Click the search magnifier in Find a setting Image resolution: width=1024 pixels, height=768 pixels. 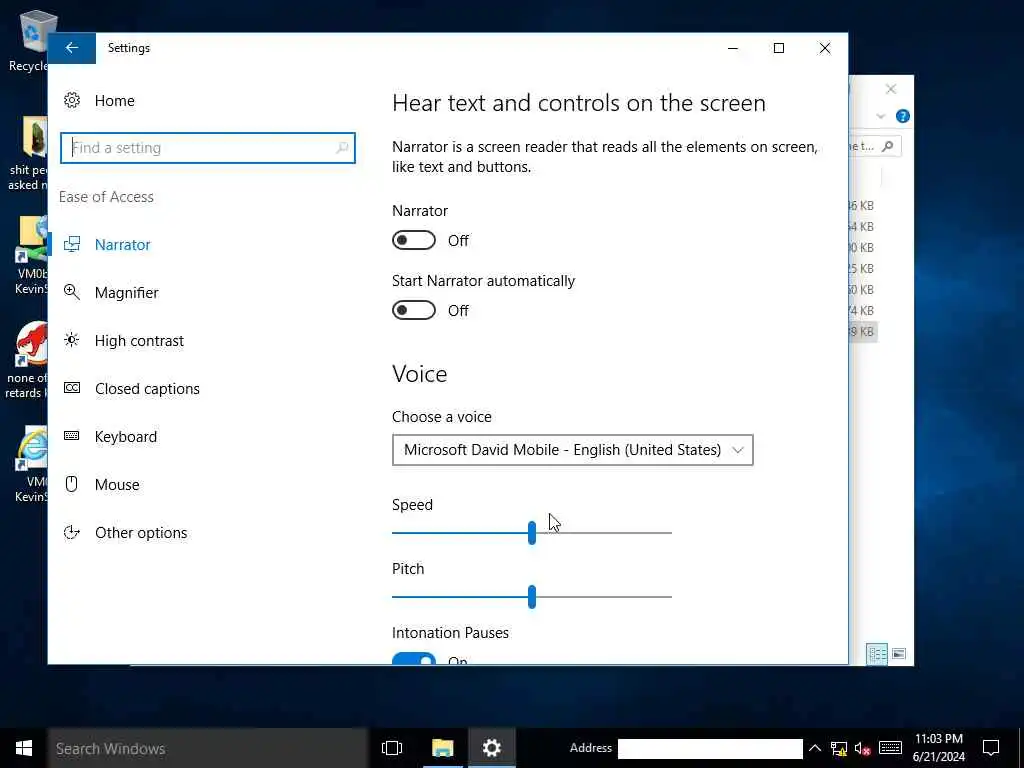click(342, 148)
